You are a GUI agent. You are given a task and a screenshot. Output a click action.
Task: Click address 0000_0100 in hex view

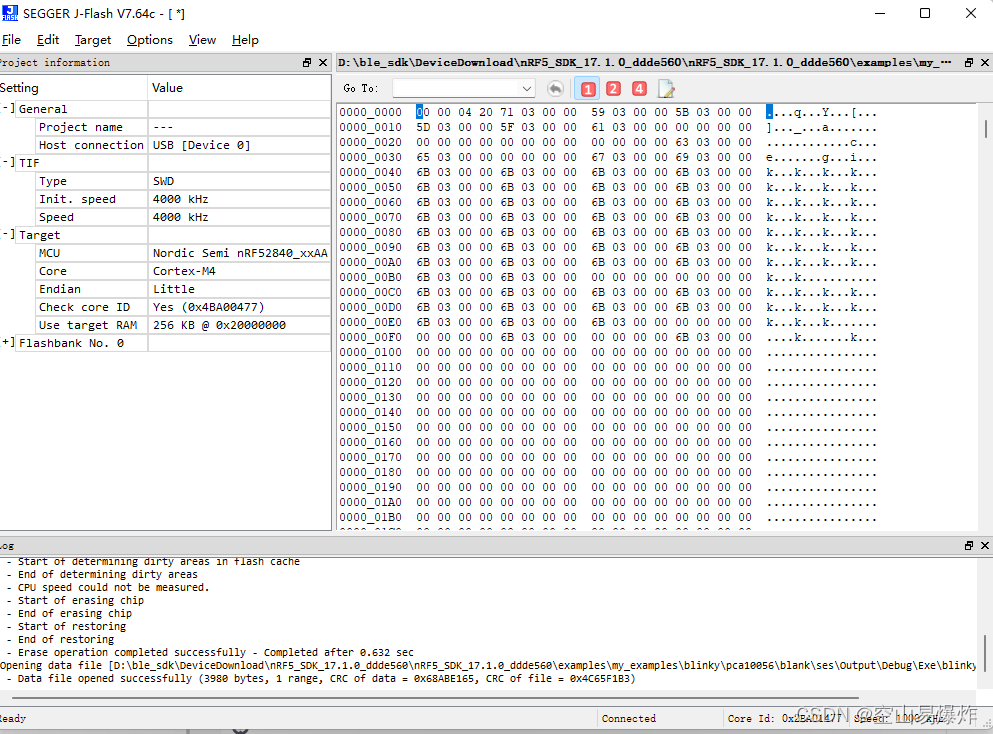click(370, 352)
